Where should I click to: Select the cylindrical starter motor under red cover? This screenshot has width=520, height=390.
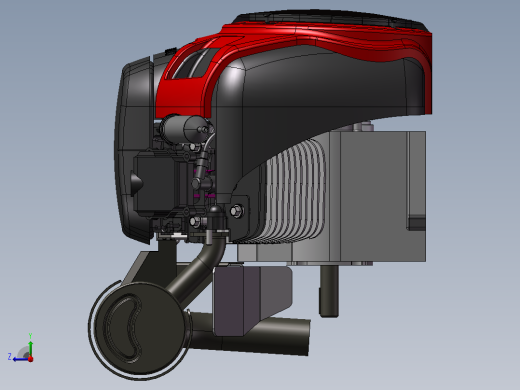187,128
